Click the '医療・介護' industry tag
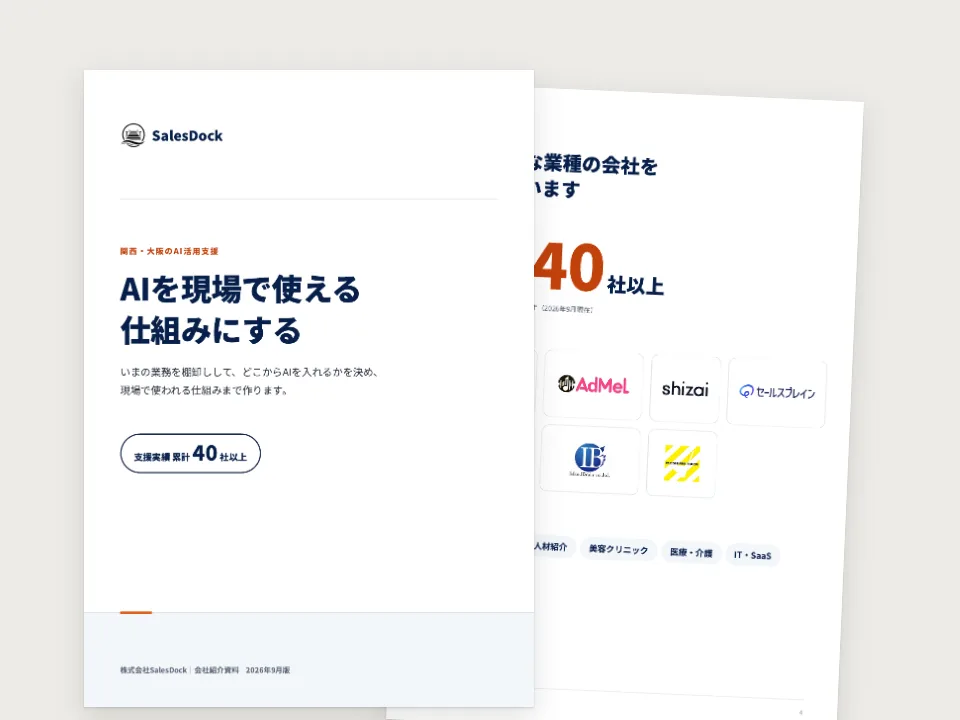The image size is (960, 720). coord(691,553)
